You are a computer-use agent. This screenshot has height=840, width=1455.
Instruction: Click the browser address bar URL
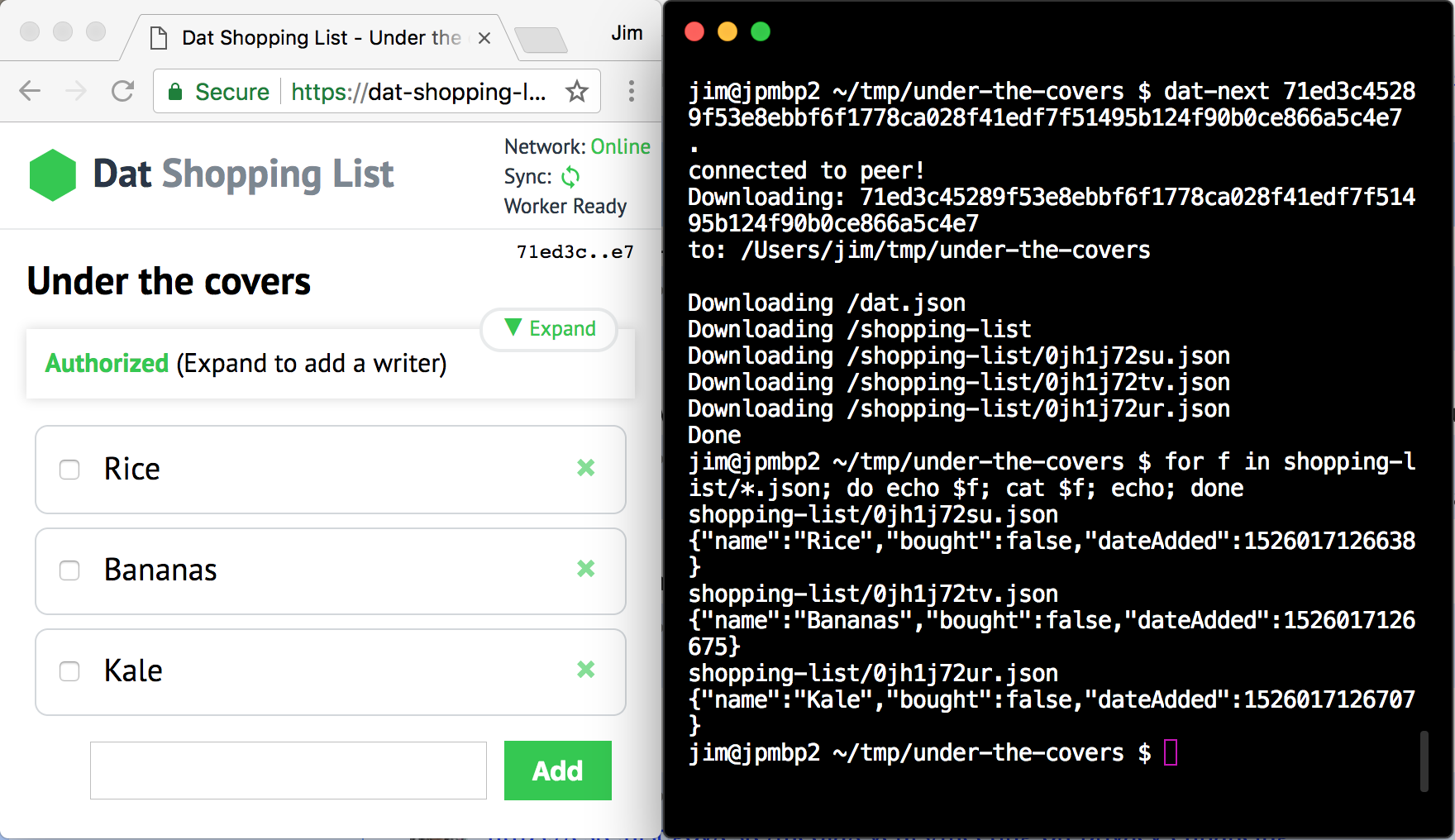pyautogui.click(x=418, y=92)
